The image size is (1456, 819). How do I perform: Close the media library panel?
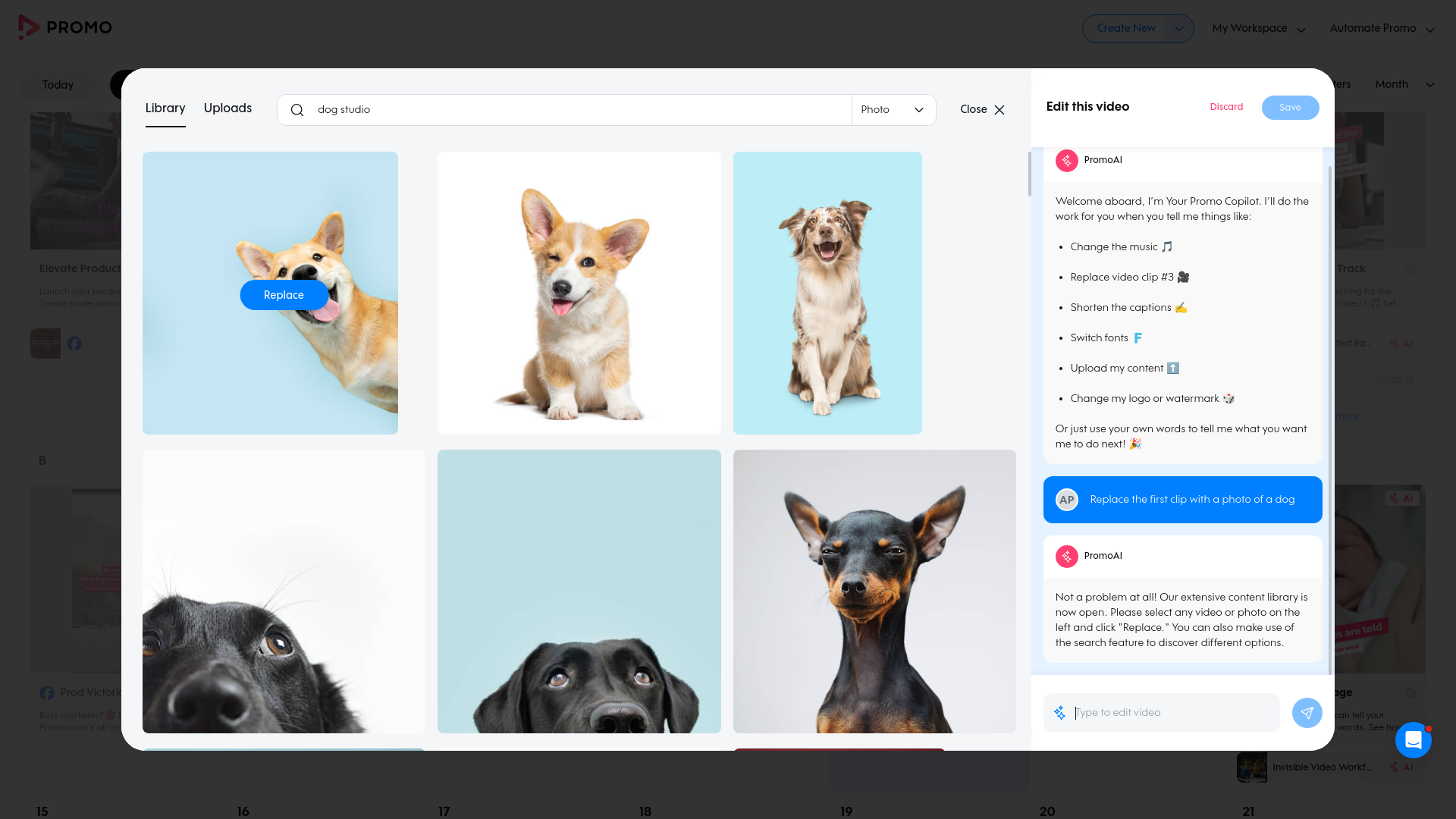click(x=982, y=110)
